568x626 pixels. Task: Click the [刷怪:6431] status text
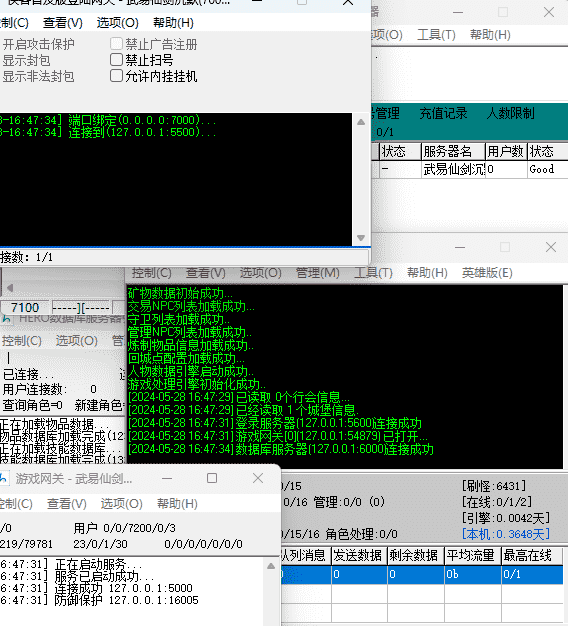click(x=494, y=486)
